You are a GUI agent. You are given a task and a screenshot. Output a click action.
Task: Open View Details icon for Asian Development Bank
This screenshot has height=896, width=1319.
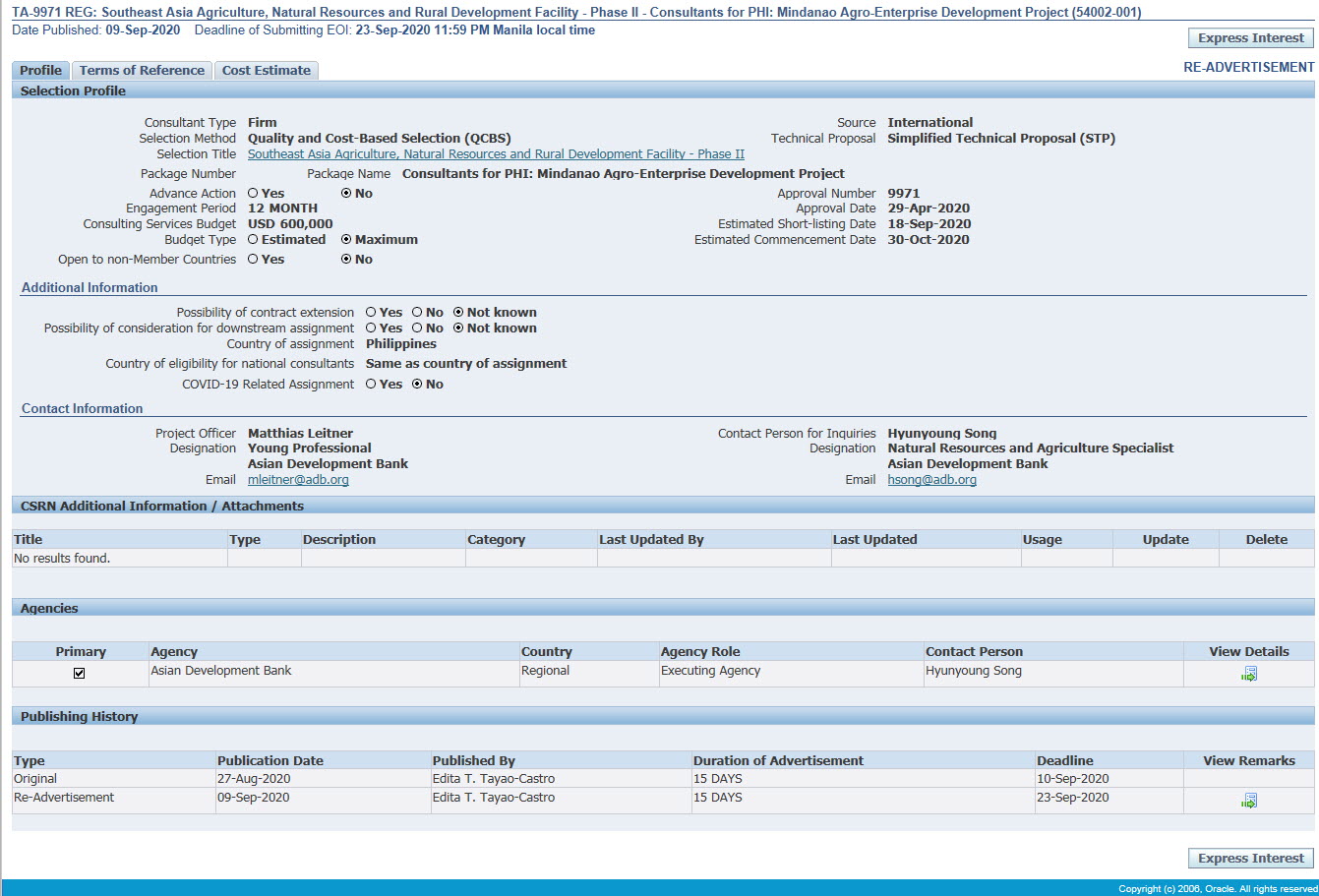pyautogui.click(x=1249, y=674)
